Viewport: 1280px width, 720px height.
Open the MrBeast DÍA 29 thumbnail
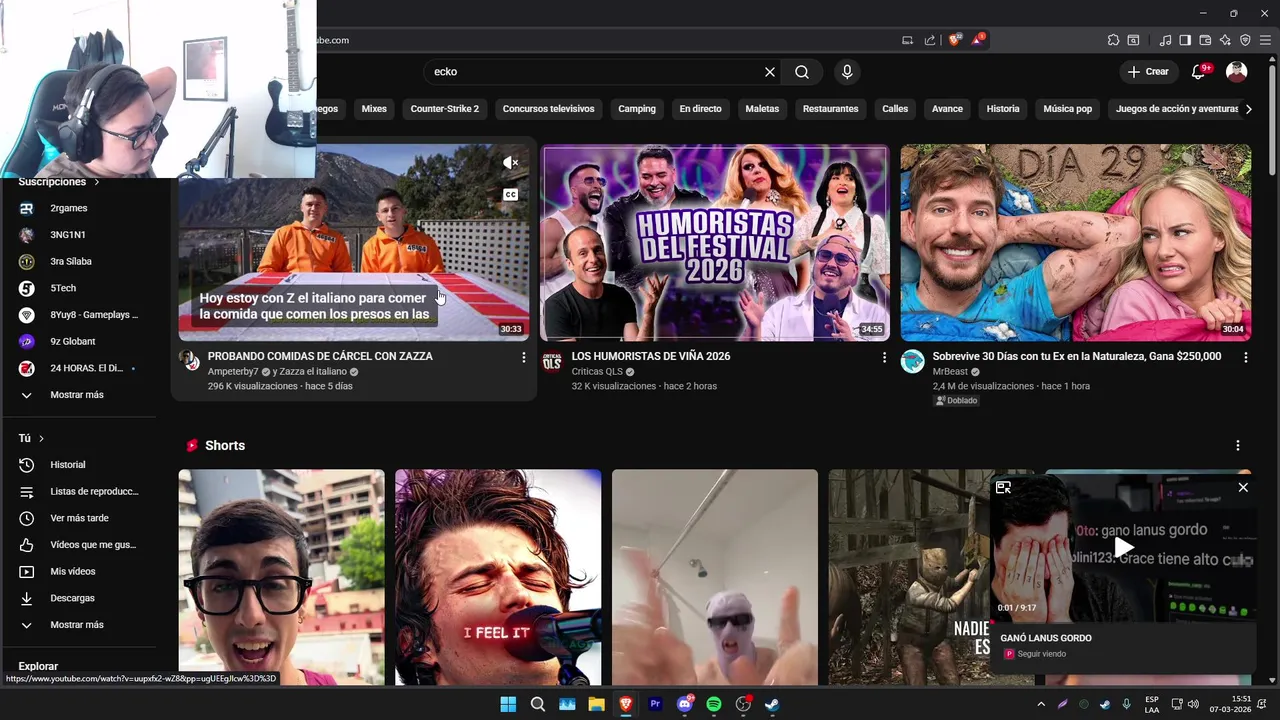(x=1075, y=243)
